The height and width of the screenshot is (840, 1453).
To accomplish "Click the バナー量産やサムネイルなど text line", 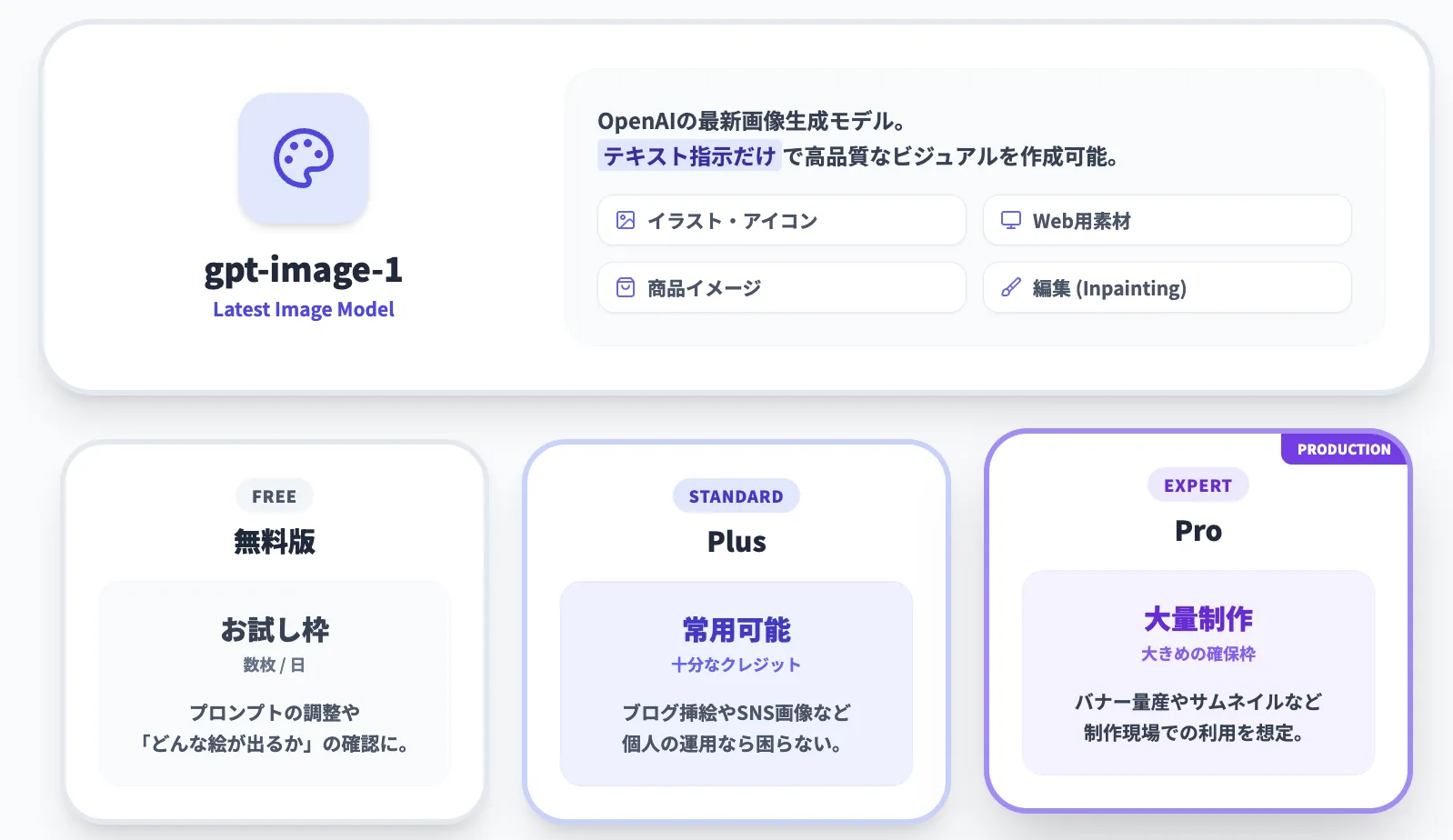I will coord(1198,702).
